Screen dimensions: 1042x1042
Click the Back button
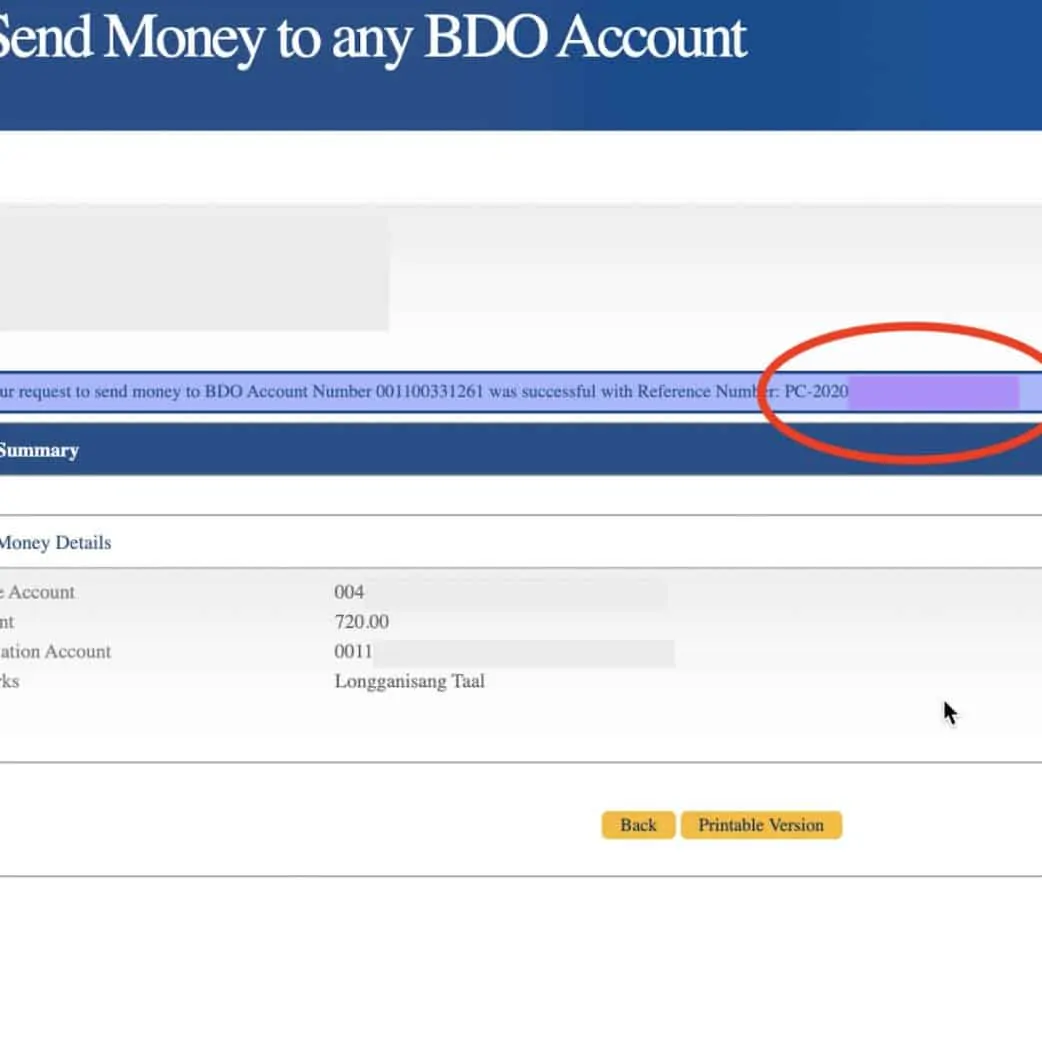coord(638,825)
